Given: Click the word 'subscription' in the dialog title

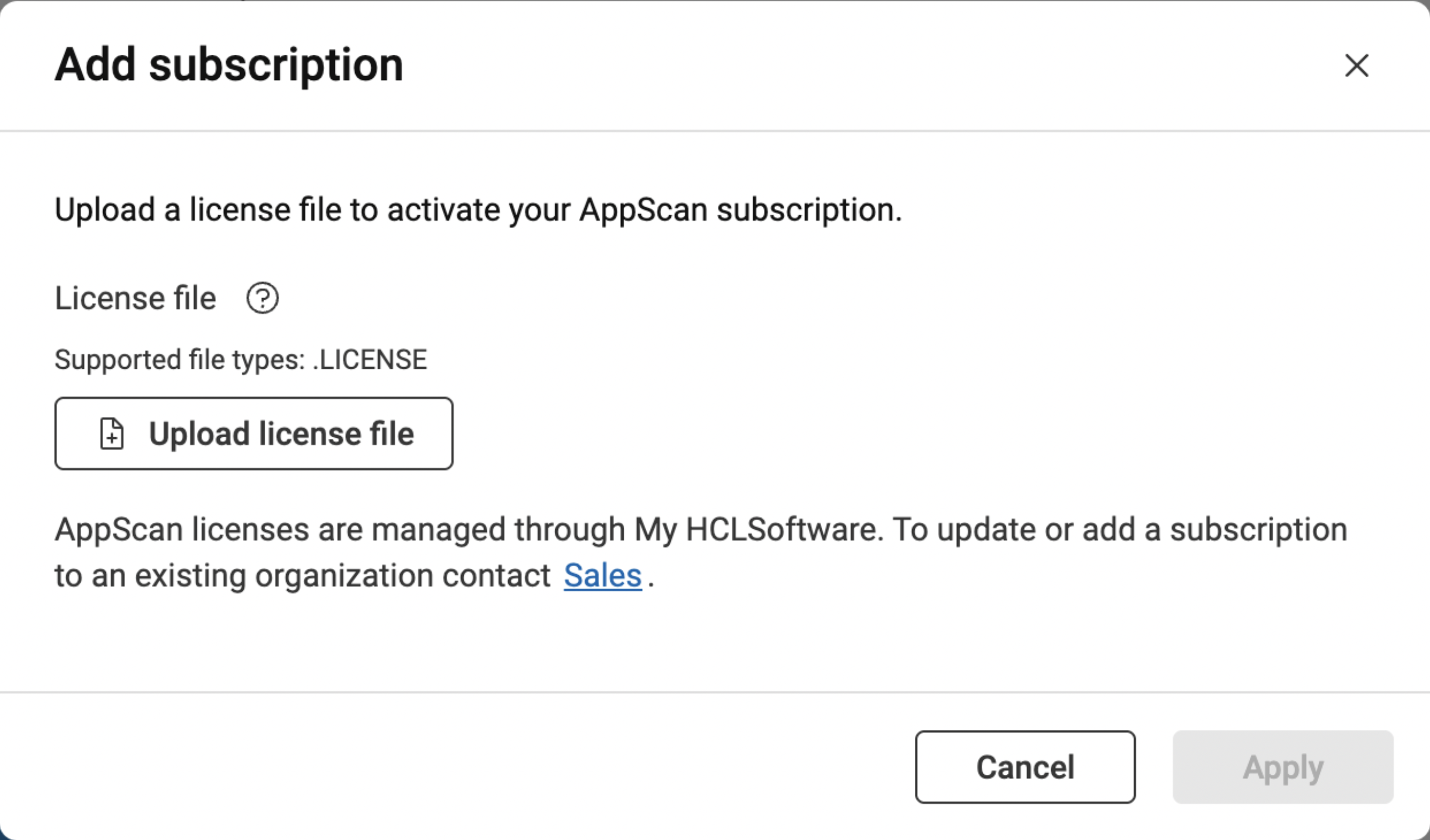Looking at the screenshot, I should click(x=276, y=65).
